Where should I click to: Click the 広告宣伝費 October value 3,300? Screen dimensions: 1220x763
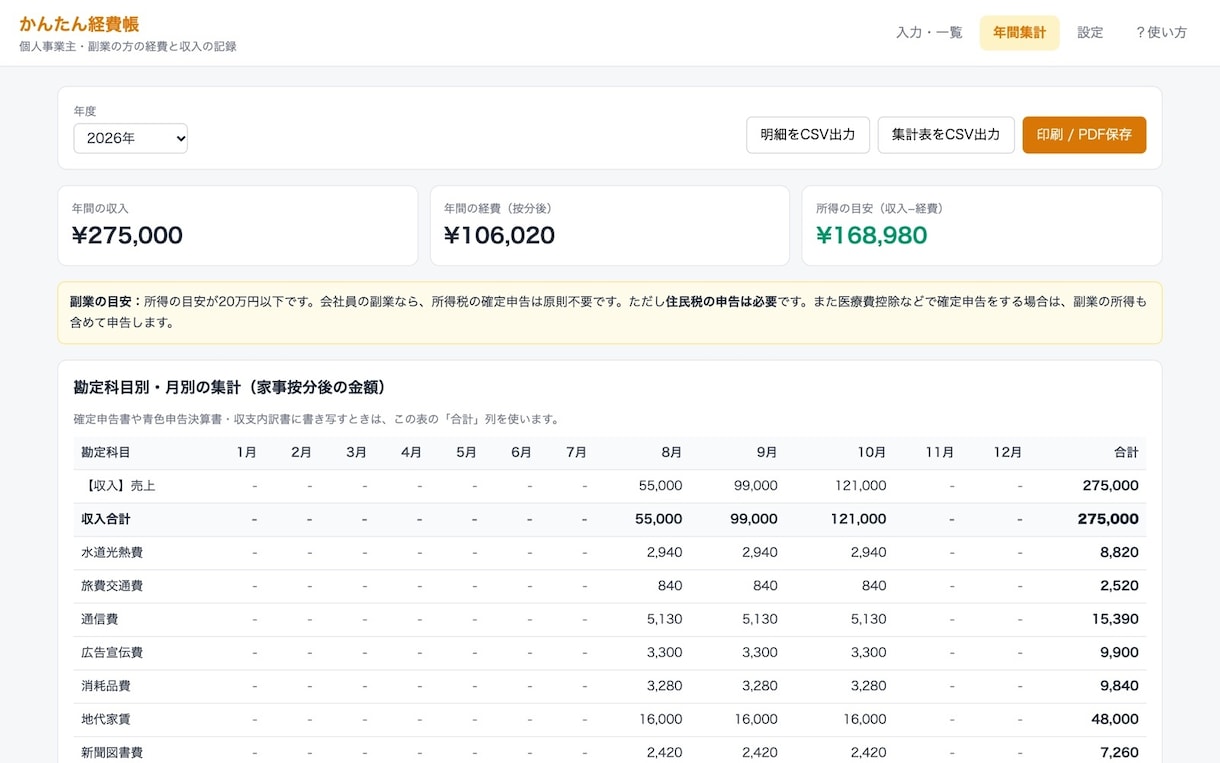pyautogui.click(x=868, y=652)
